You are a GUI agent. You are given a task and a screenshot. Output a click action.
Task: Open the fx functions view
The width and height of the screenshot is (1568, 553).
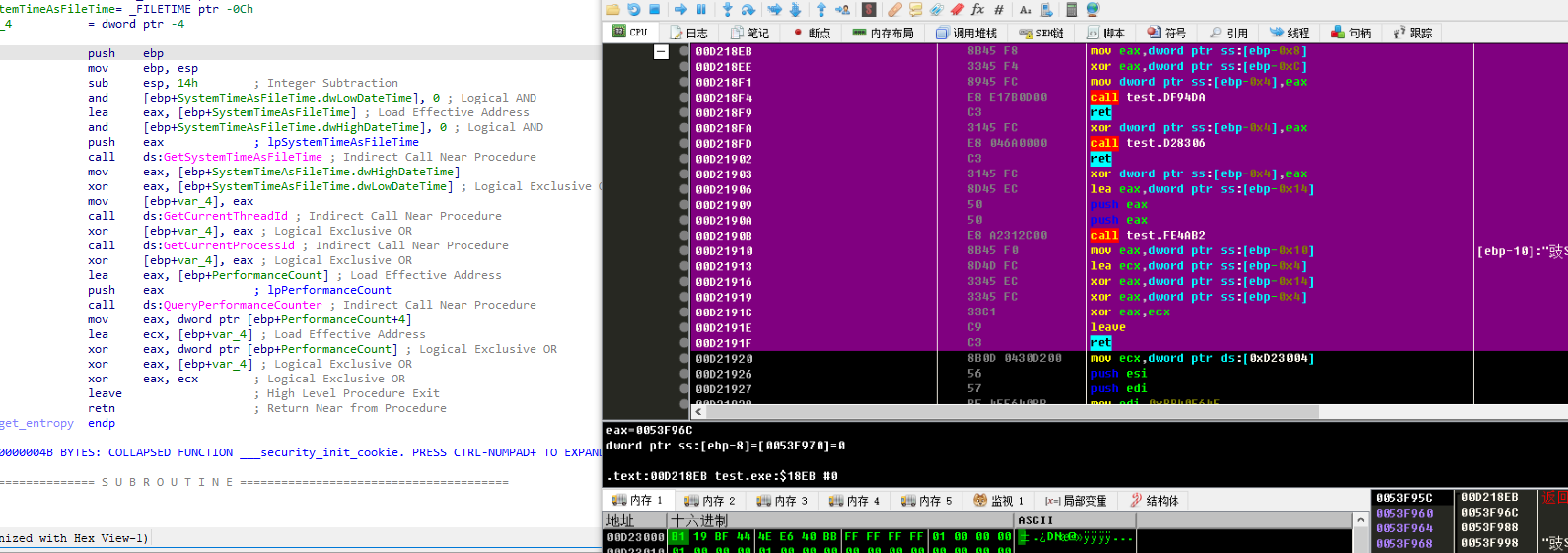tap(977, 9)
